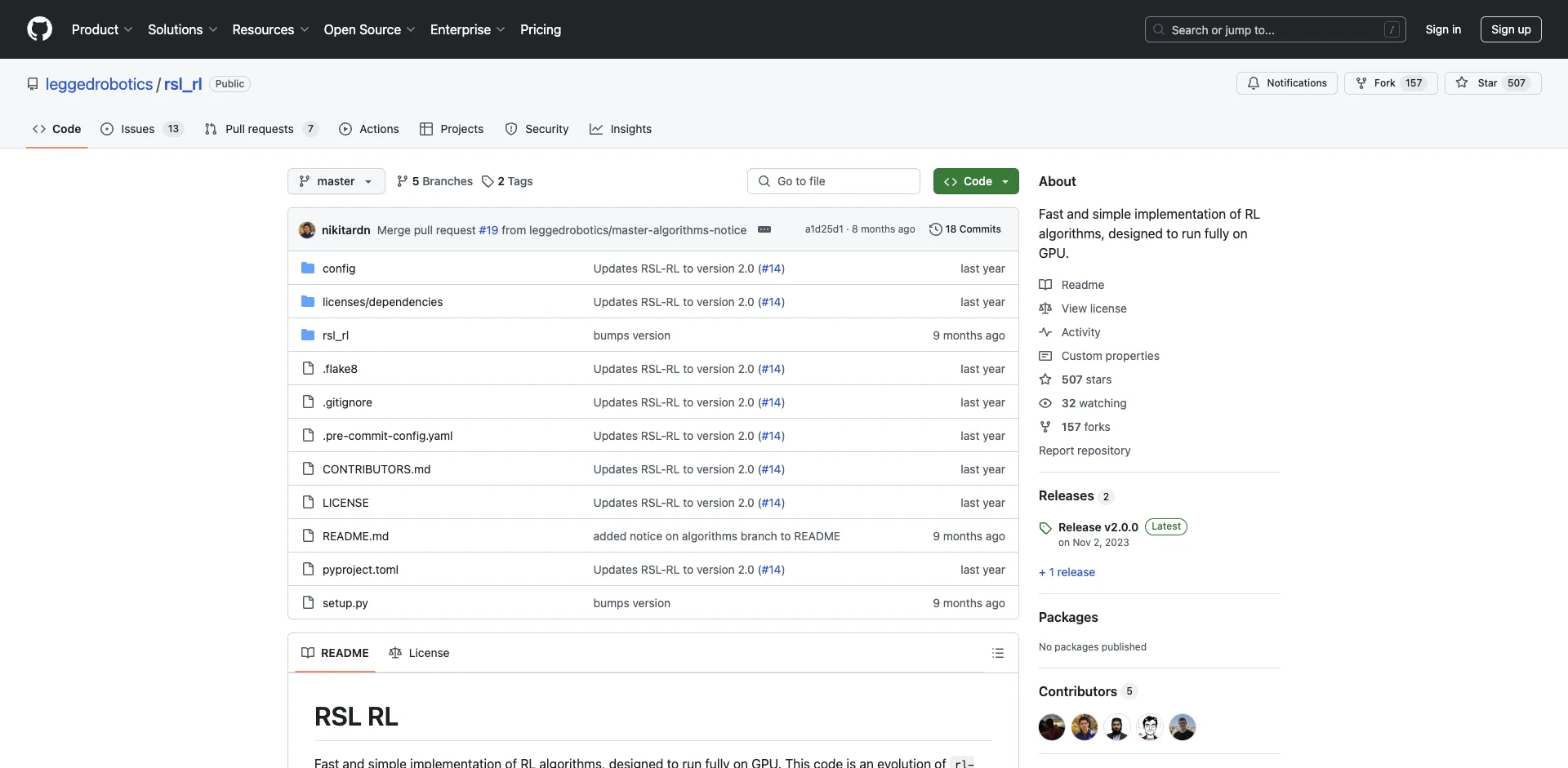The width and height of the screenshot is (1568, 768).
Task: Click the View license scale icon
Action: [1045, 309]
